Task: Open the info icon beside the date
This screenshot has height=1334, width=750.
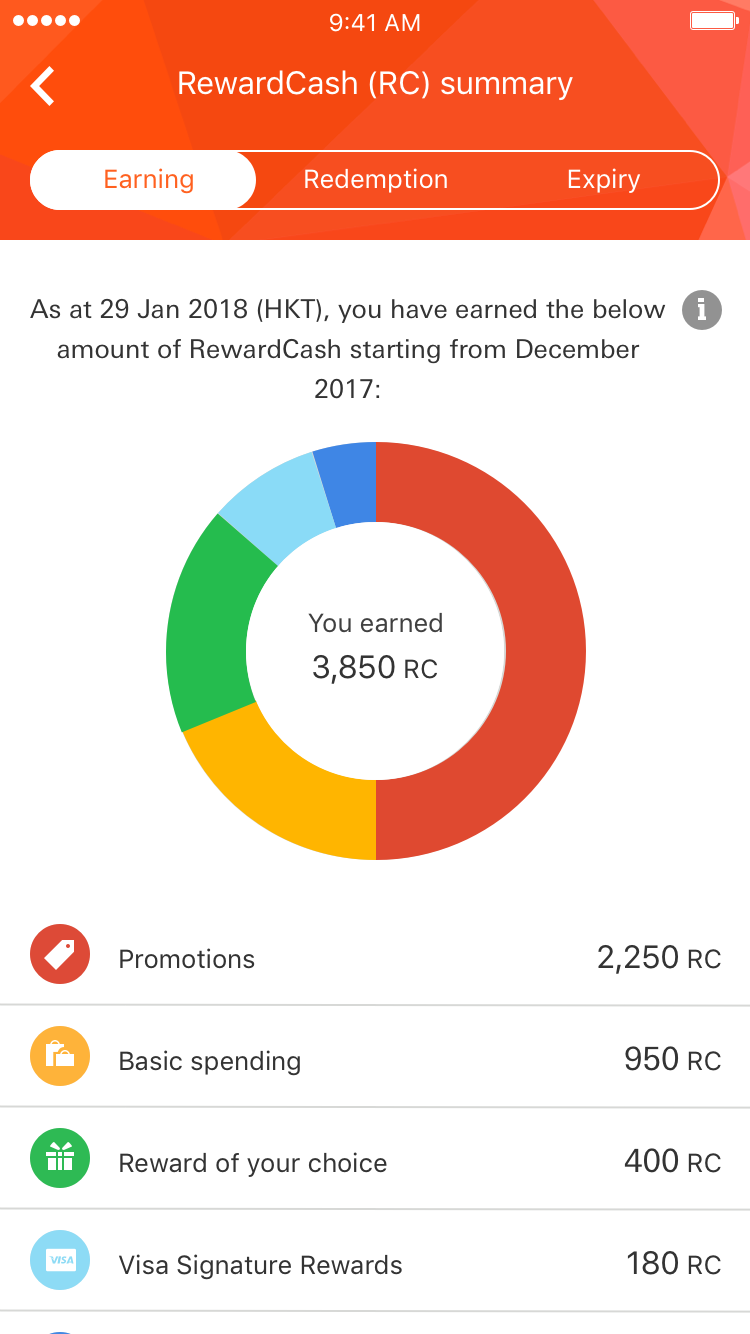Action: click(x=701, y=309)
